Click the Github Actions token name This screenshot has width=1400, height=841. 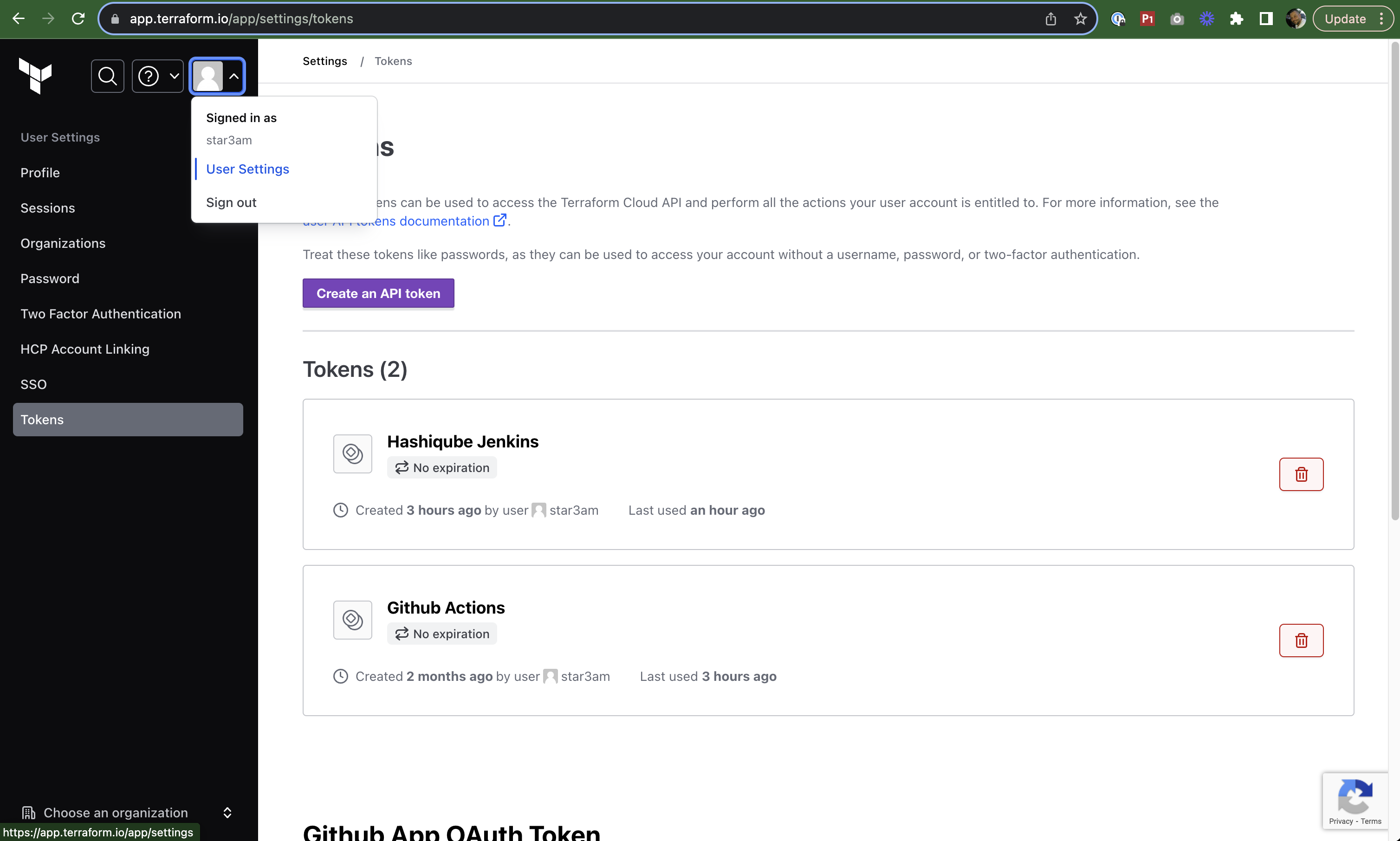(x=446, y=608)
